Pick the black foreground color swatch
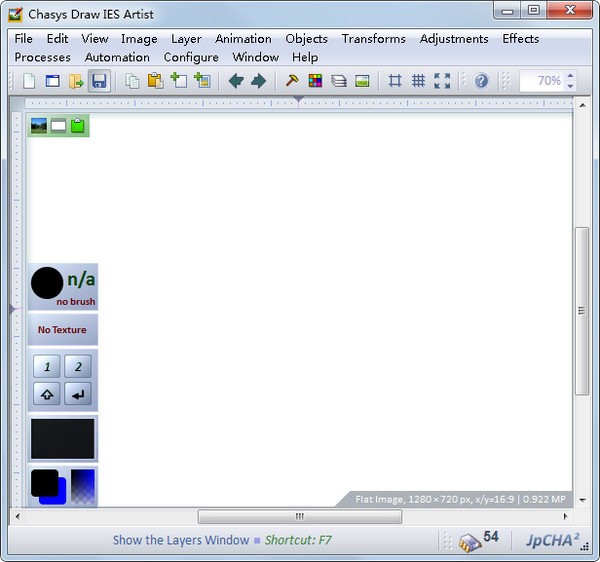Image resolution: width=600 pixels, height=562 pixels. (44, 482)
